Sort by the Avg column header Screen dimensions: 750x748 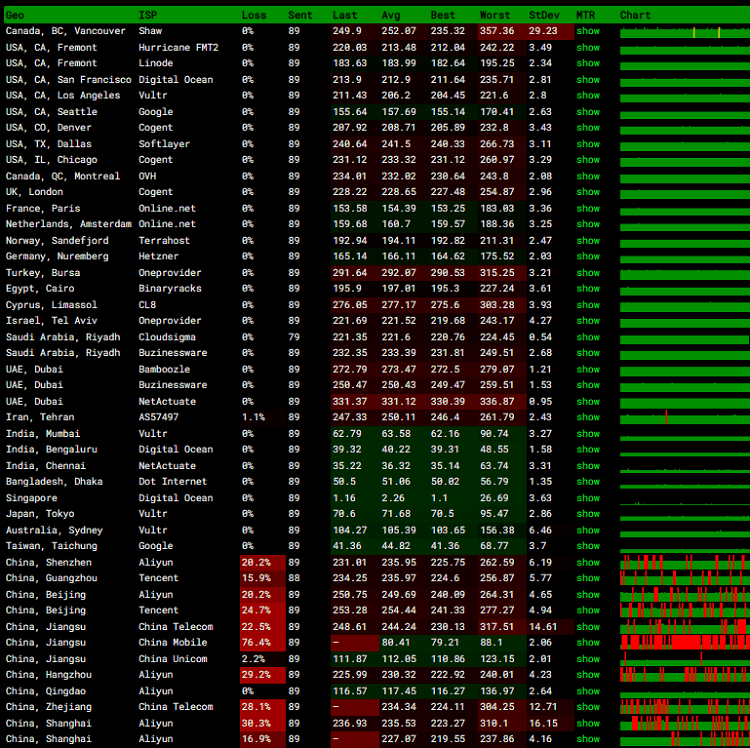coord(391,15)
